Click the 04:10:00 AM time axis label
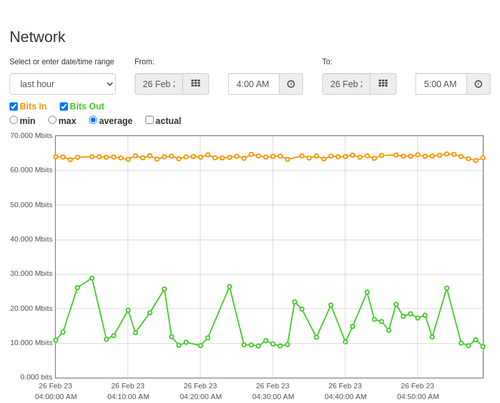Image resolution: width=500 pixels, height=403 pixels. click(x=128, y=397)
